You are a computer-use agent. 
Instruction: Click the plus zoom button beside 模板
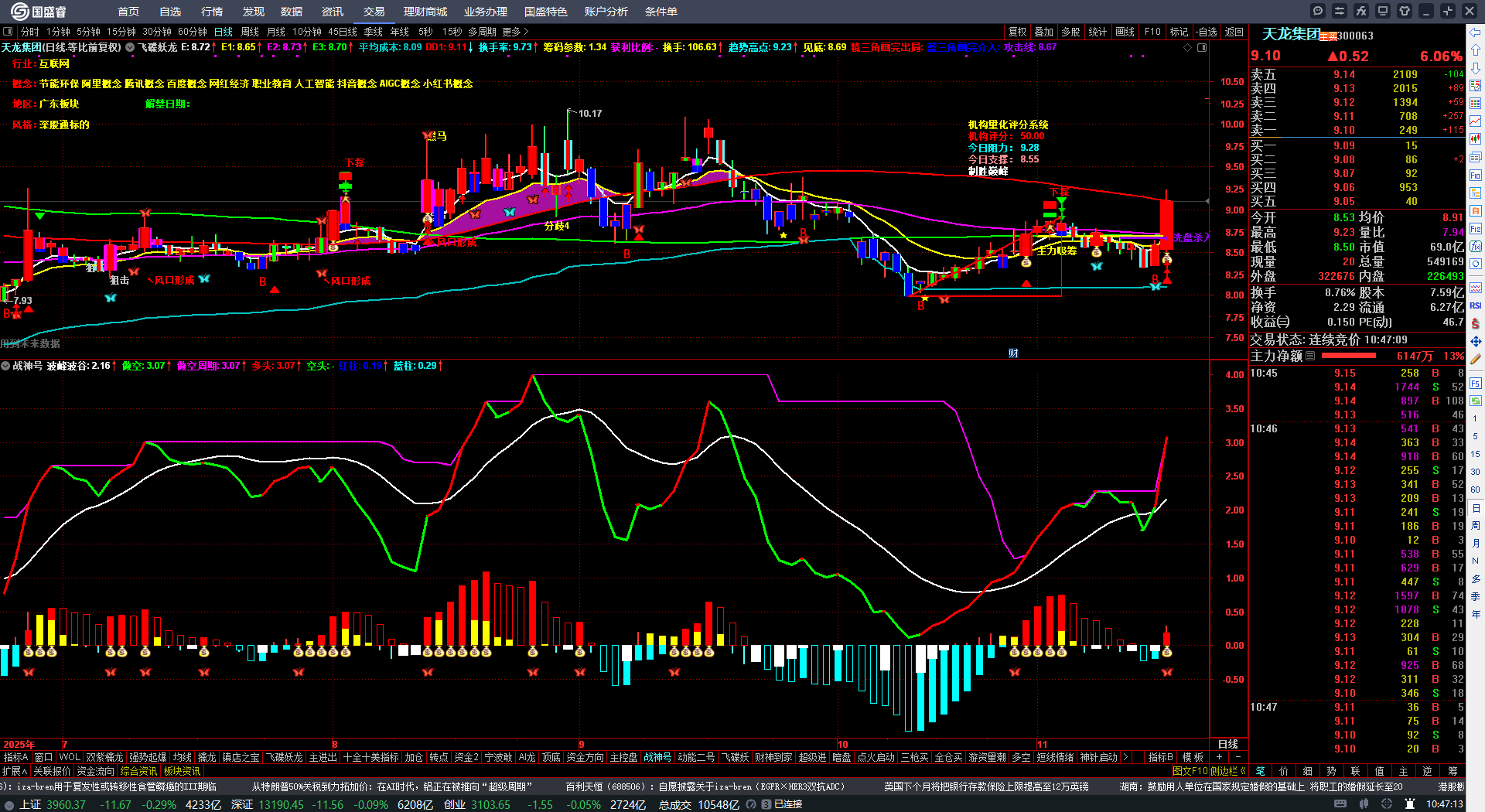point(1220,757)
